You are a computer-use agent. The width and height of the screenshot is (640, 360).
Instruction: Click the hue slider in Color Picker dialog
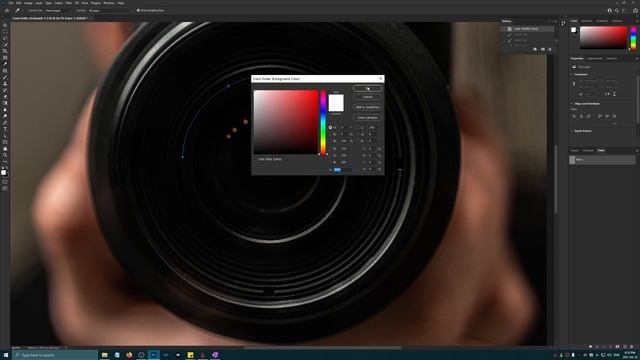click(323, 122)
